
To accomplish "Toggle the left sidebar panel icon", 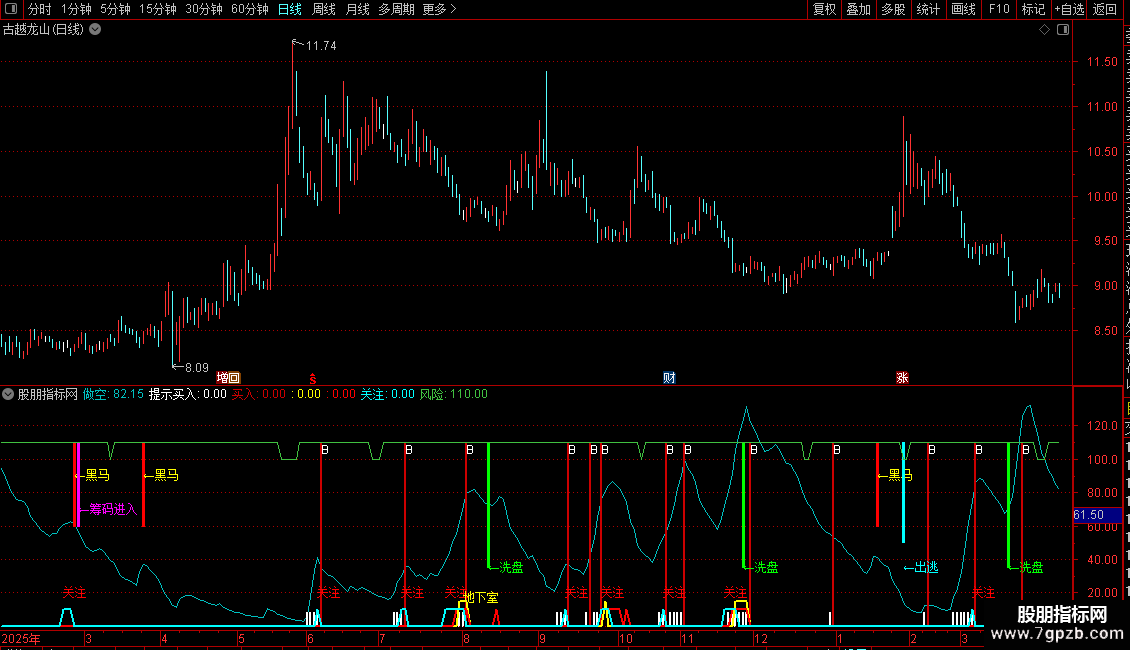I will pos(11,9).
